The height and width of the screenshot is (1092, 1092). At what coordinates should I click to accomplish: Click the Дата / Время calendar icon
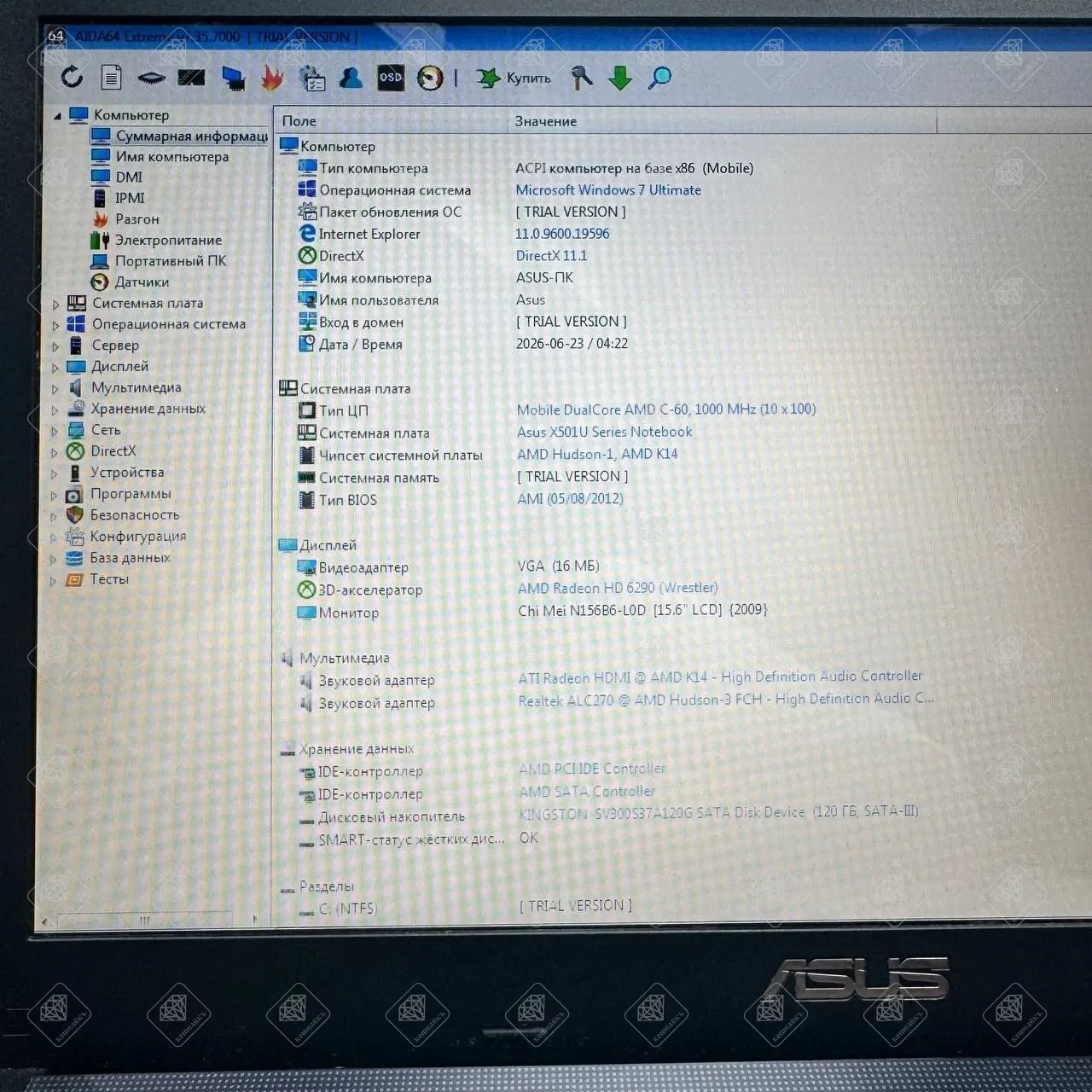307,344
